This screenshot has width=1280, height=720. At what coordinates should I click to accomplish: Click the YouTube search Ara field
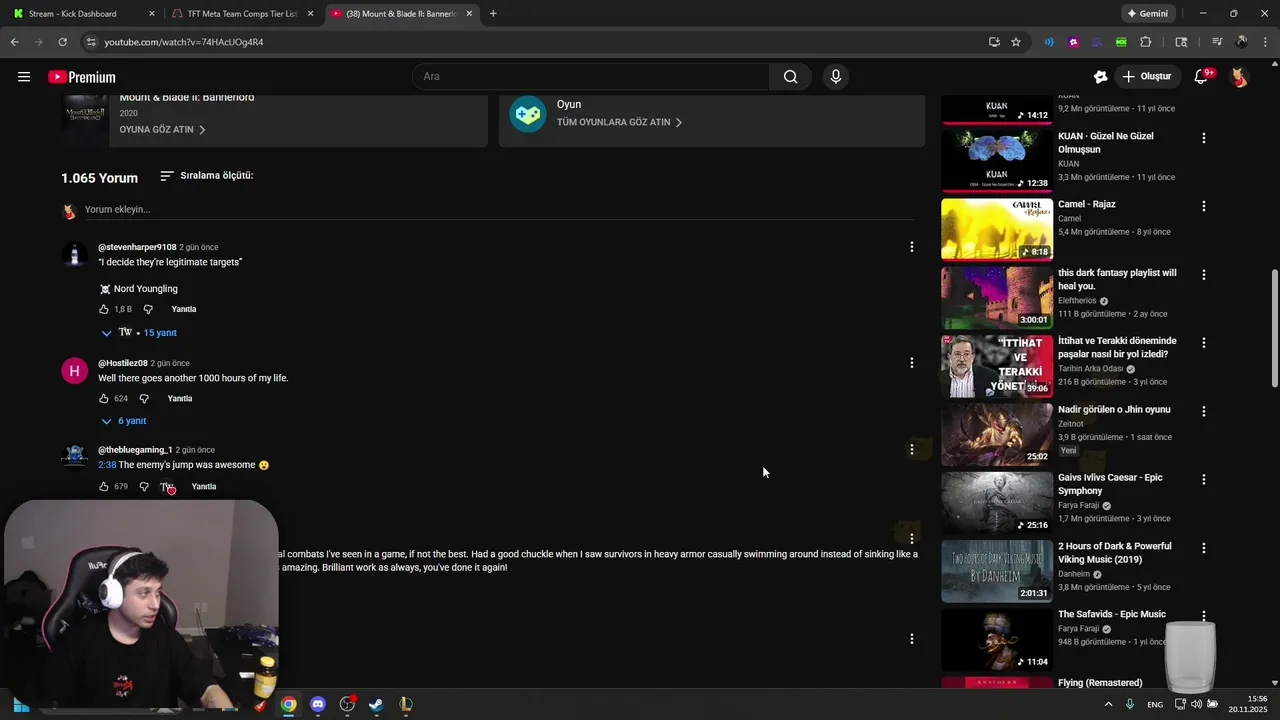click(590, 77)
